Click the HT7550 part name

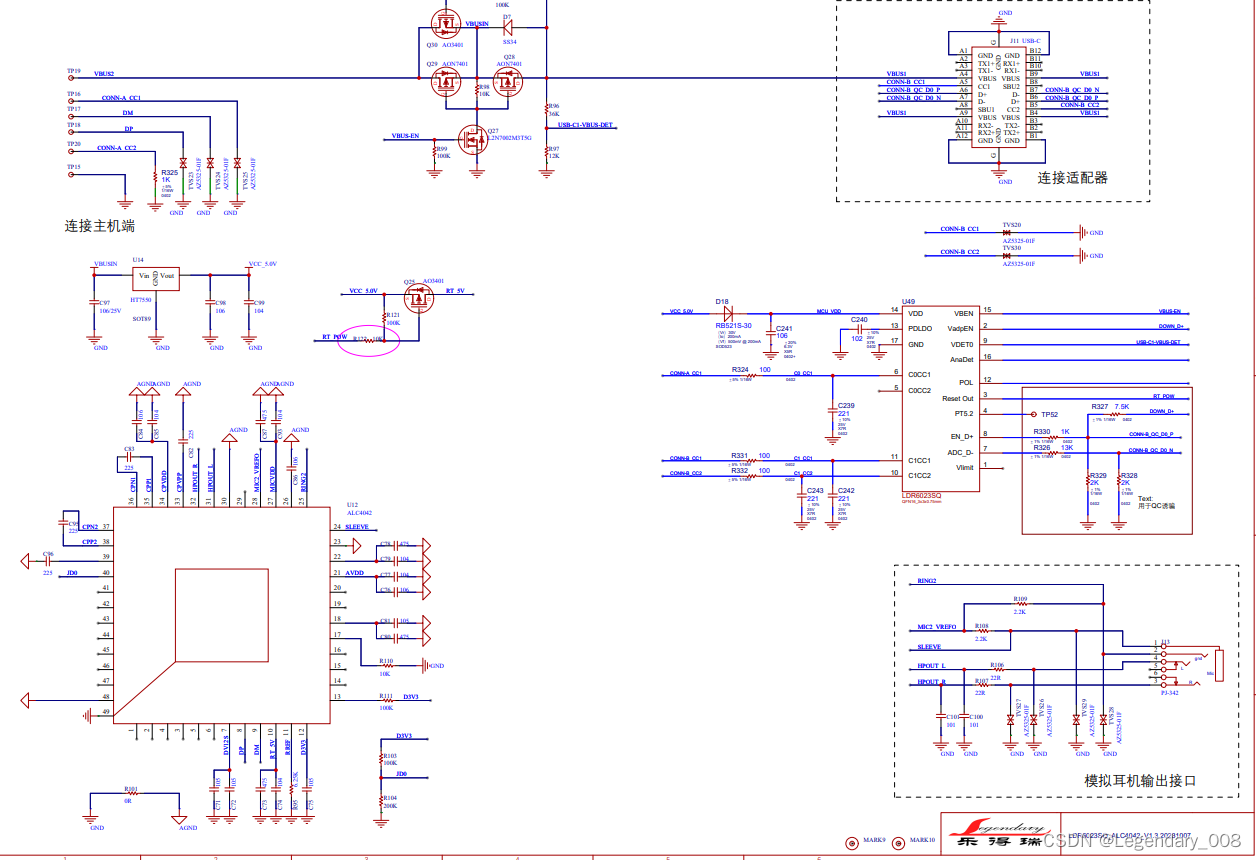(141, 300)
